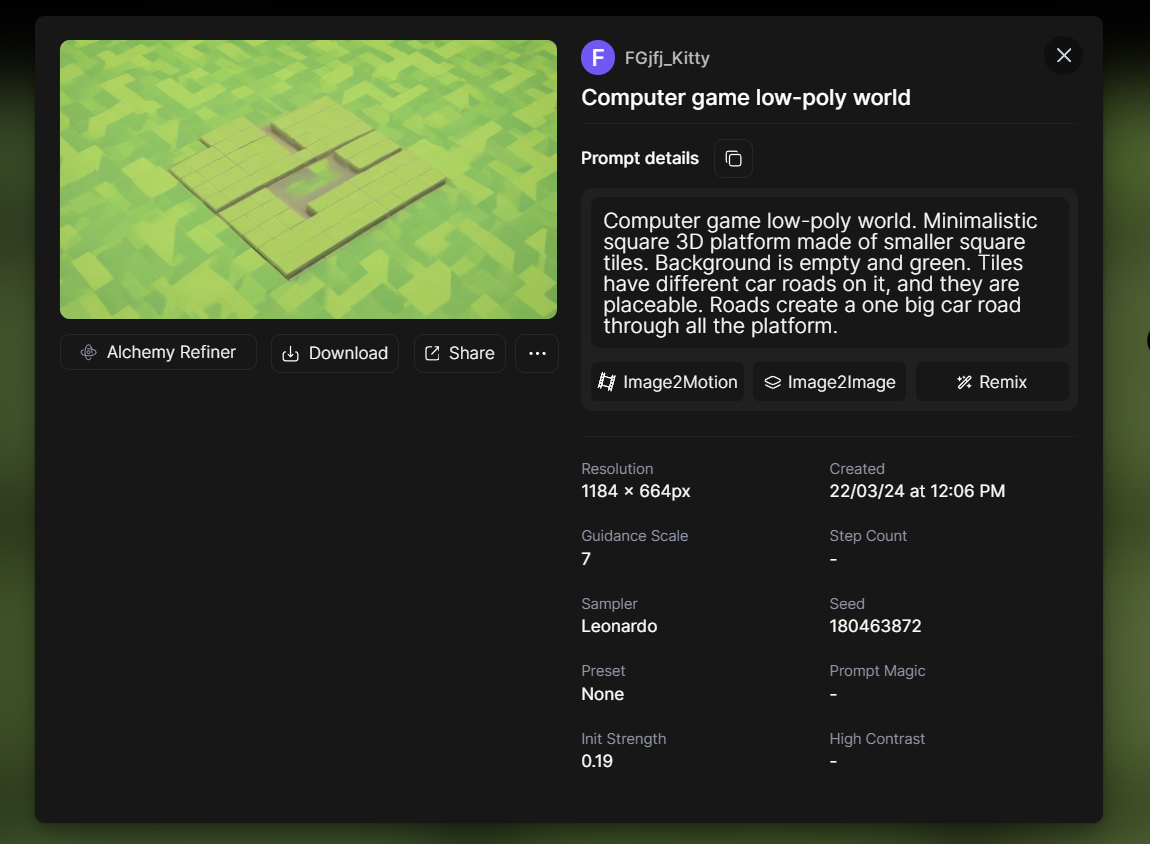Open the FGjfj_Kitty profile link
Image resolution: width=1150 pixels, height=844 pixels.
click(x=667, y=58)
